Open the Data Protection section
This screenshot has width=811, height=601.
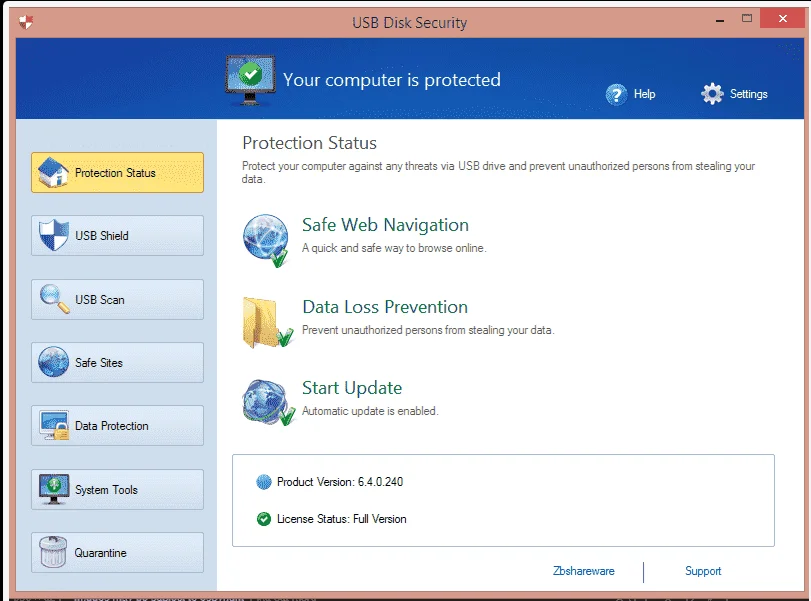(117, 426)
